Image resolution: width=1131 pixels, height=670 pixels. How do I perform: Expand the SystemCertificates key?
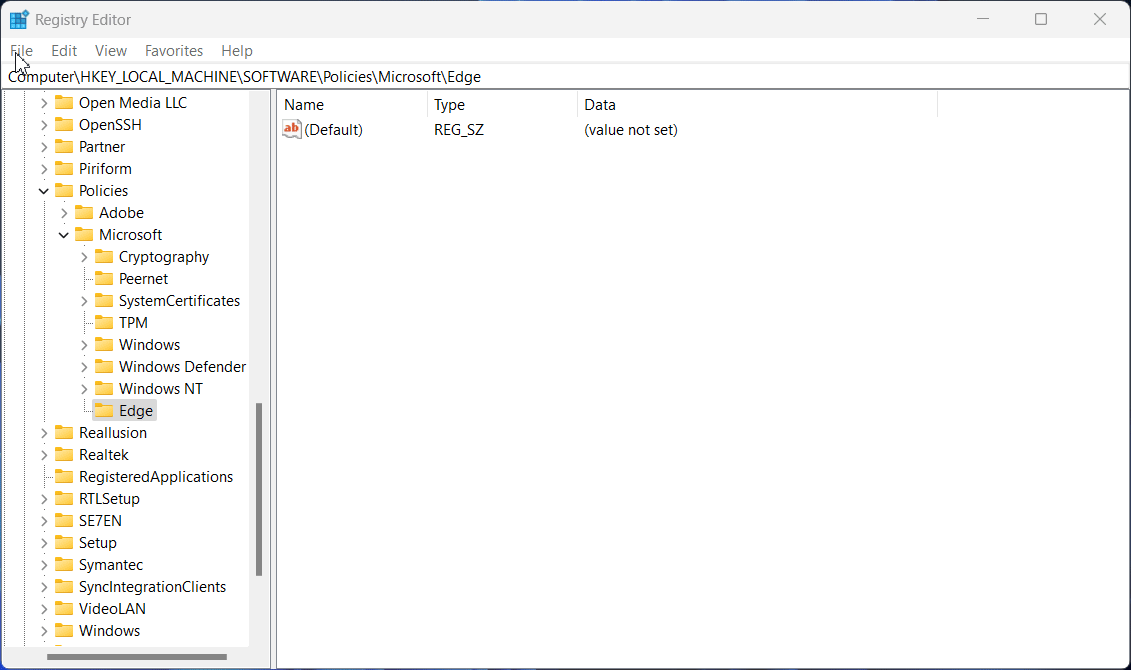84,301
